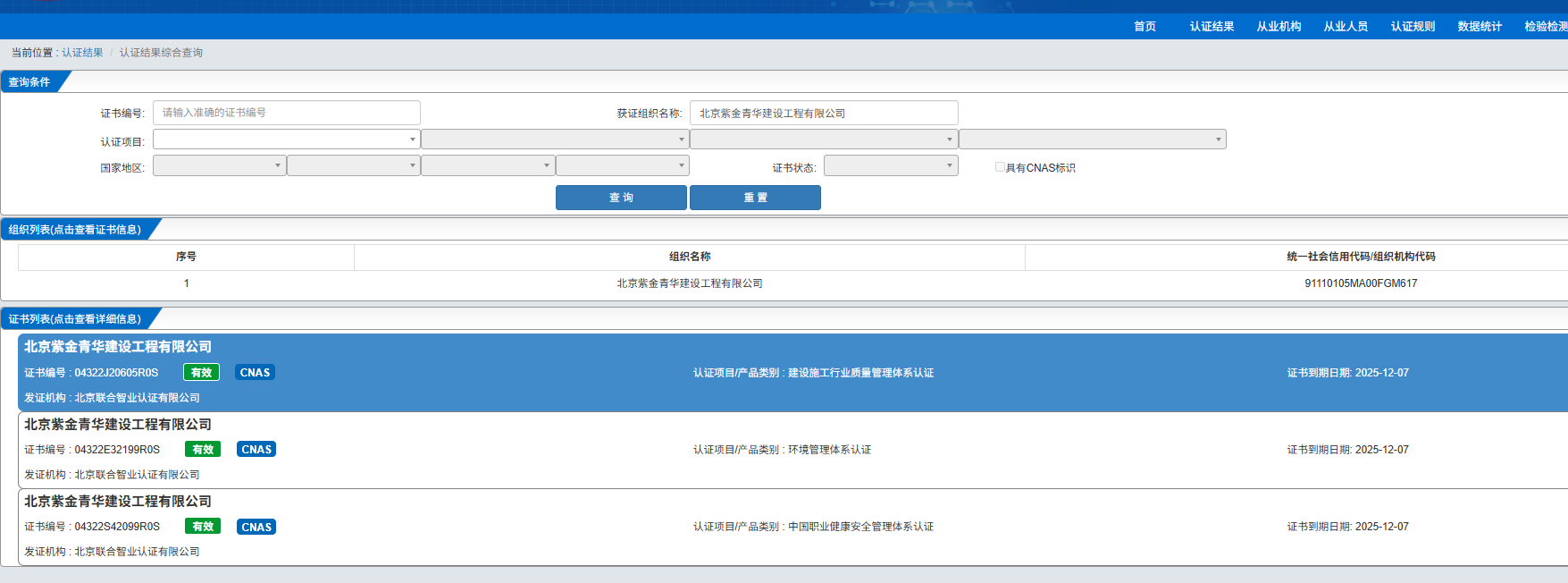Click 建设施工行业质量管理体系认证 project text
1568x583 pixels.
click(x=860, y=373)
